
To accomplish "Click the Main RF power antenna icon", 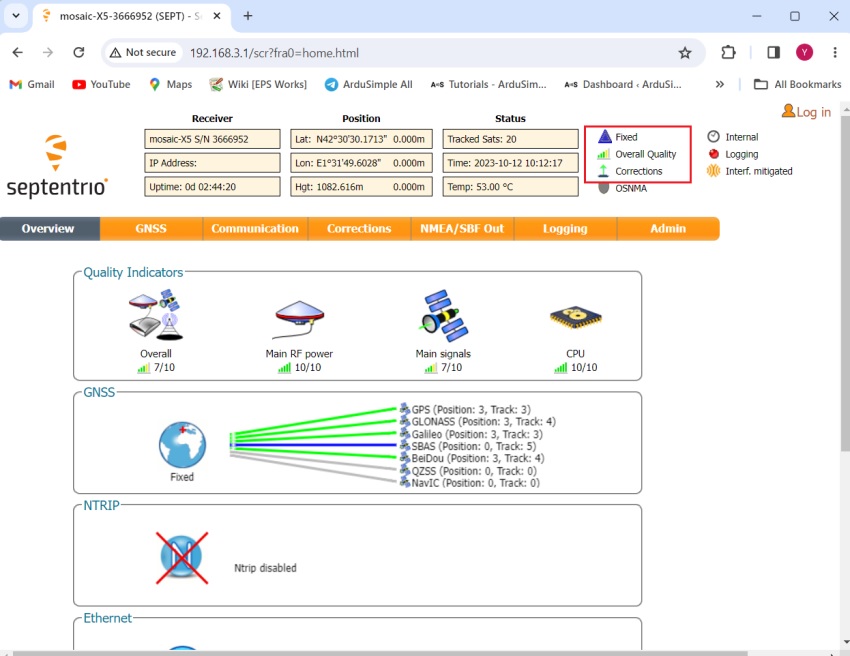I will [x=298, y=318].
